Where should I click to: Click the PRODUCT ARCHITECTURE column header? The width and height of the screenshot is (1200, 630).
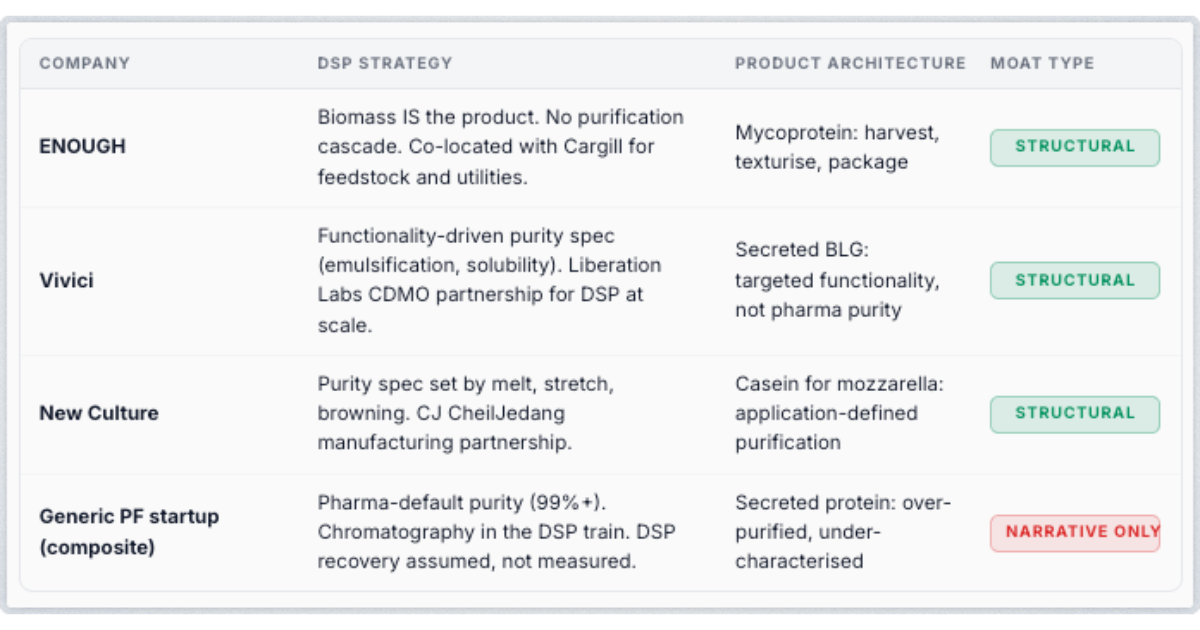[x=850, y=63]
